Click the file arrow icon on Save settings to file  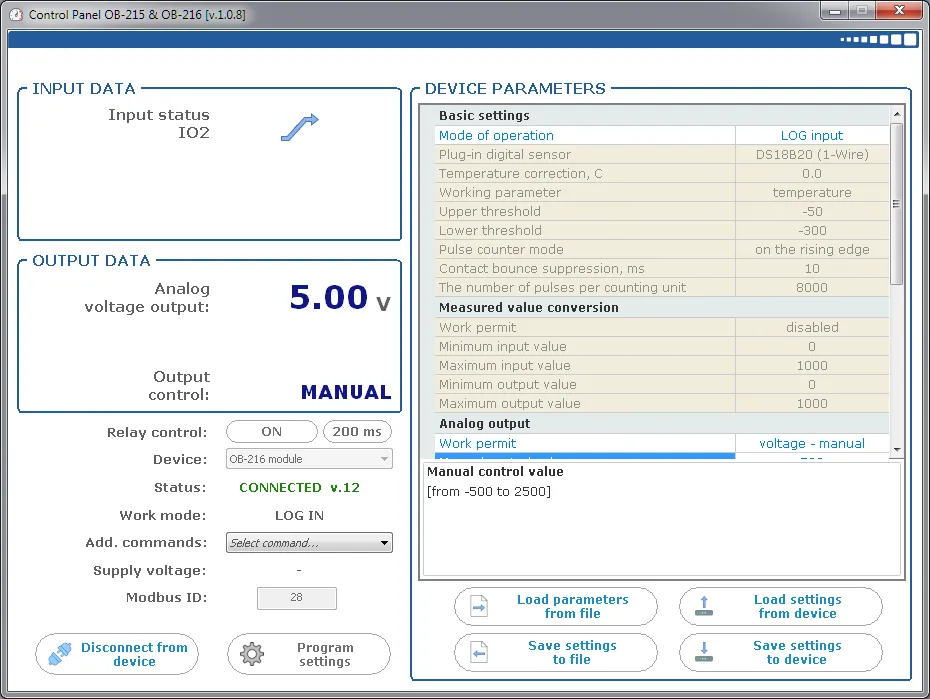pyautogui.click(x=479, y=652)
